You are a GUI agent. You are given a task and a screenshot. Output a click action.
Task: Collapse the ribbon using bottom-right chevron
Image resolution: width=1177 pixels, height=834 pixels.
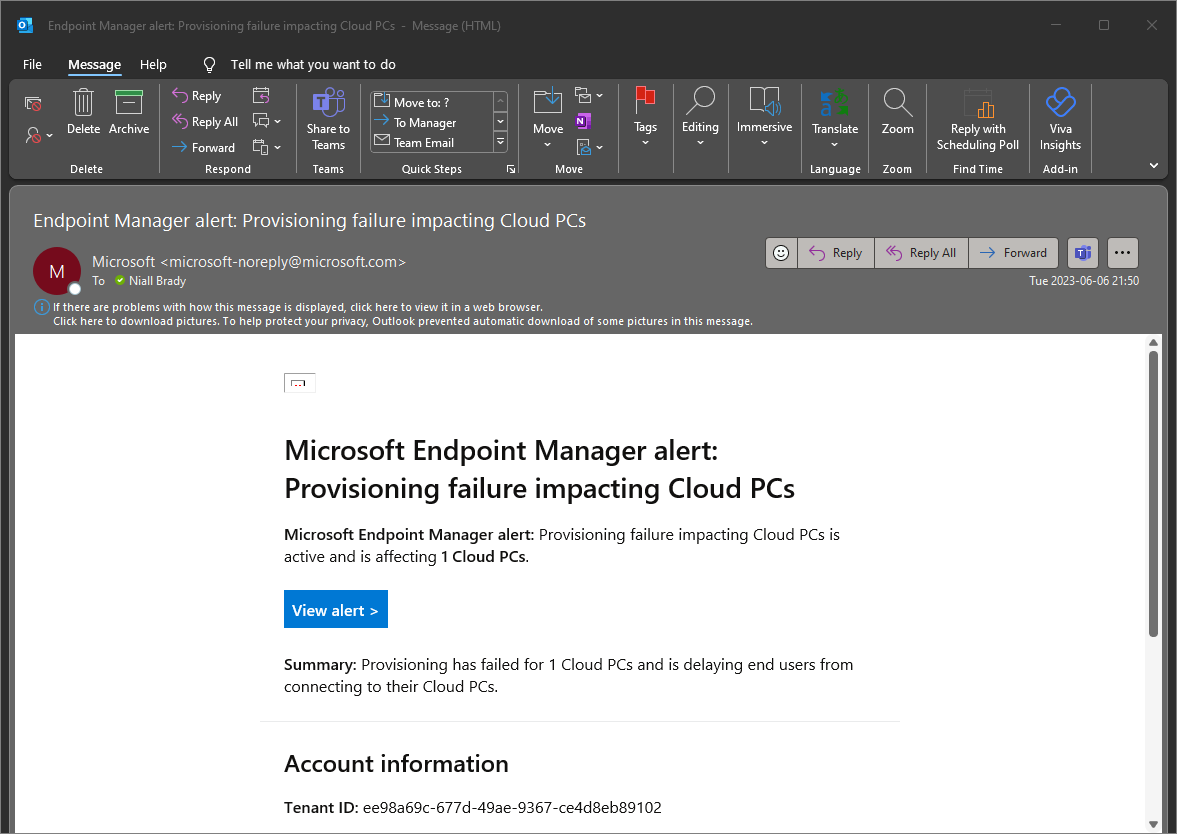(1154, 165)
